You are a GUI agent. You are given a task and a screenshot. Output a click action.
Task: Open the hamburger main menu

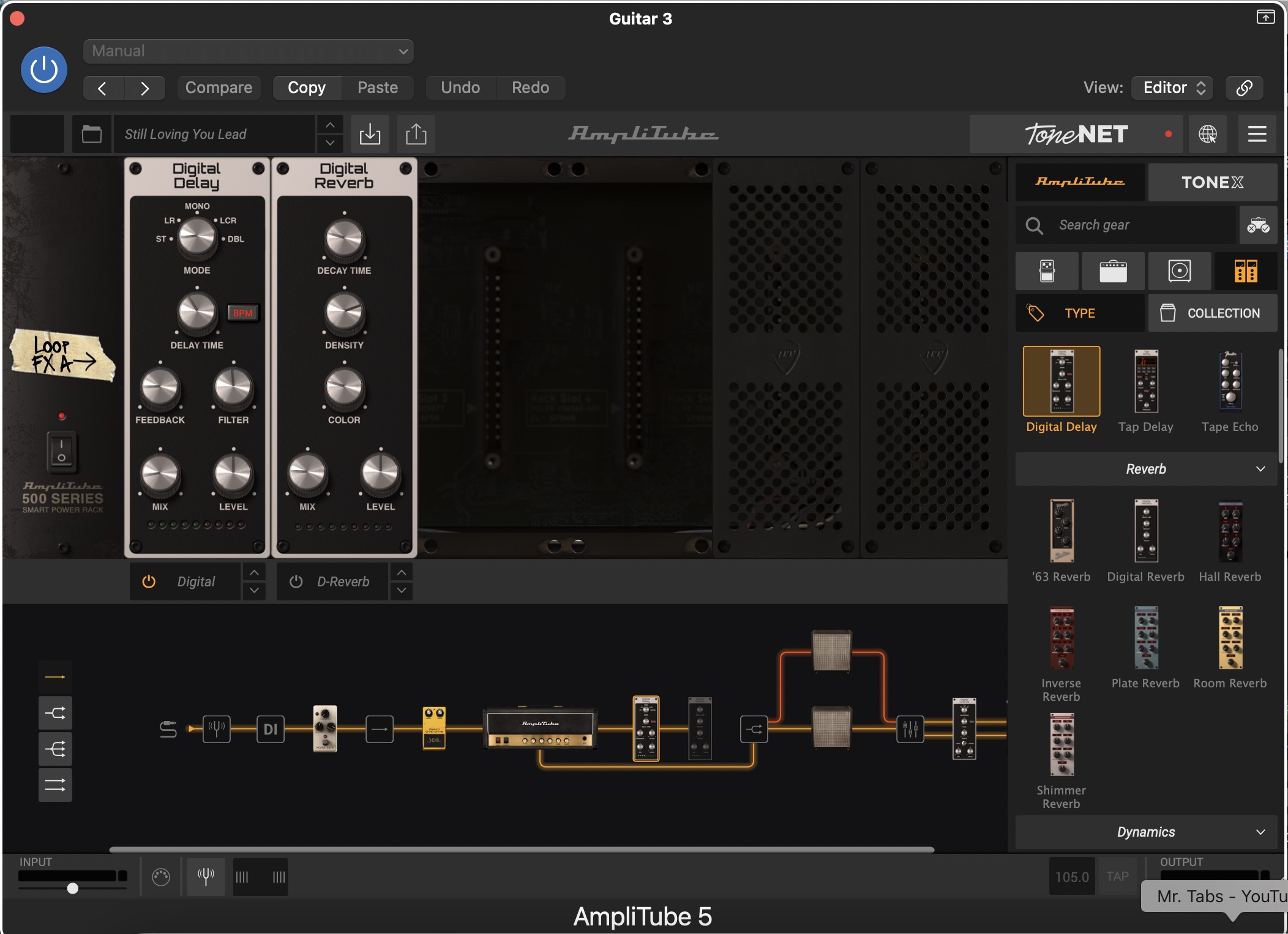[1257, 133]
